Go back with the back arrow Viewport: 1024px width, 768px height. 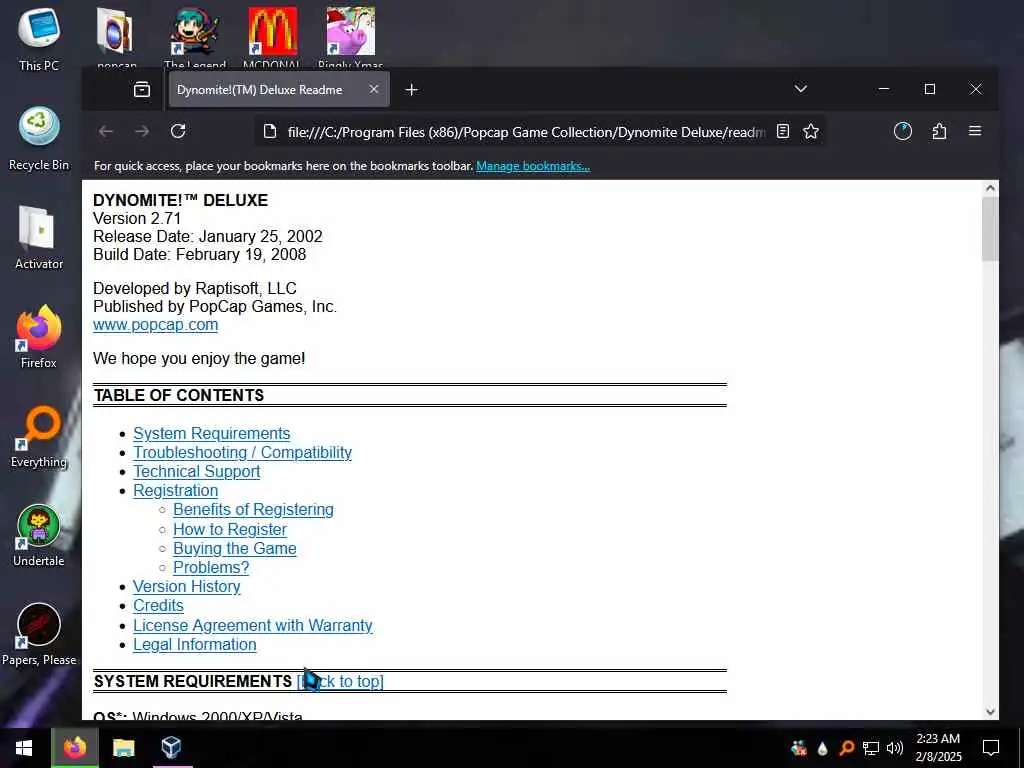point(106,131)
